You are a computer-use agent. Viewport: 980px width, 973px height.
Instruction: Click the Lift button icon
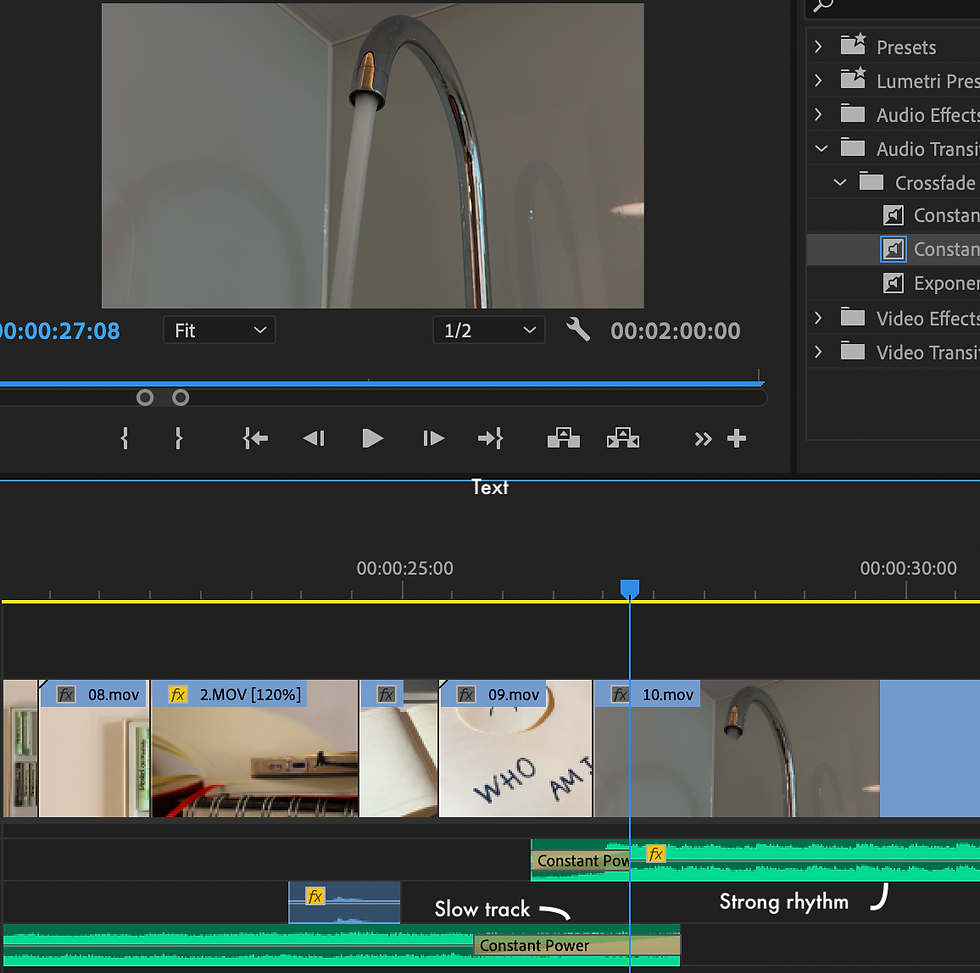tap(563, 438)
